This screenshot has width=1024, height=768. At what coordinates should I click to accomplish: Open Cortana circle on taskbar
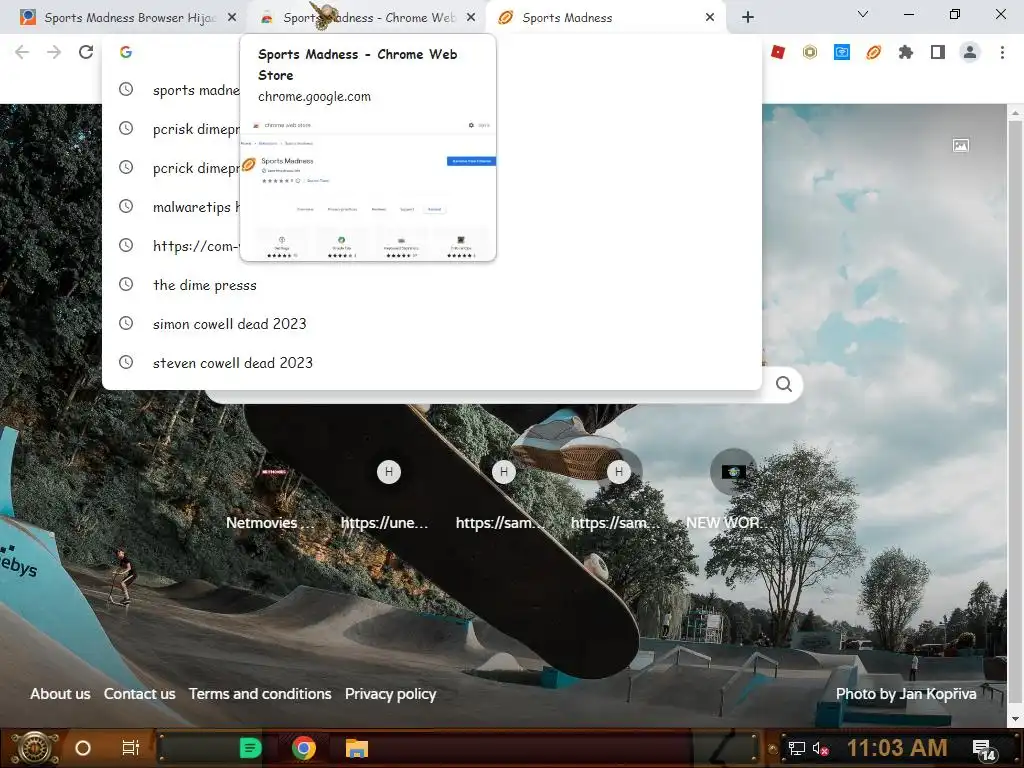(83, 748)
